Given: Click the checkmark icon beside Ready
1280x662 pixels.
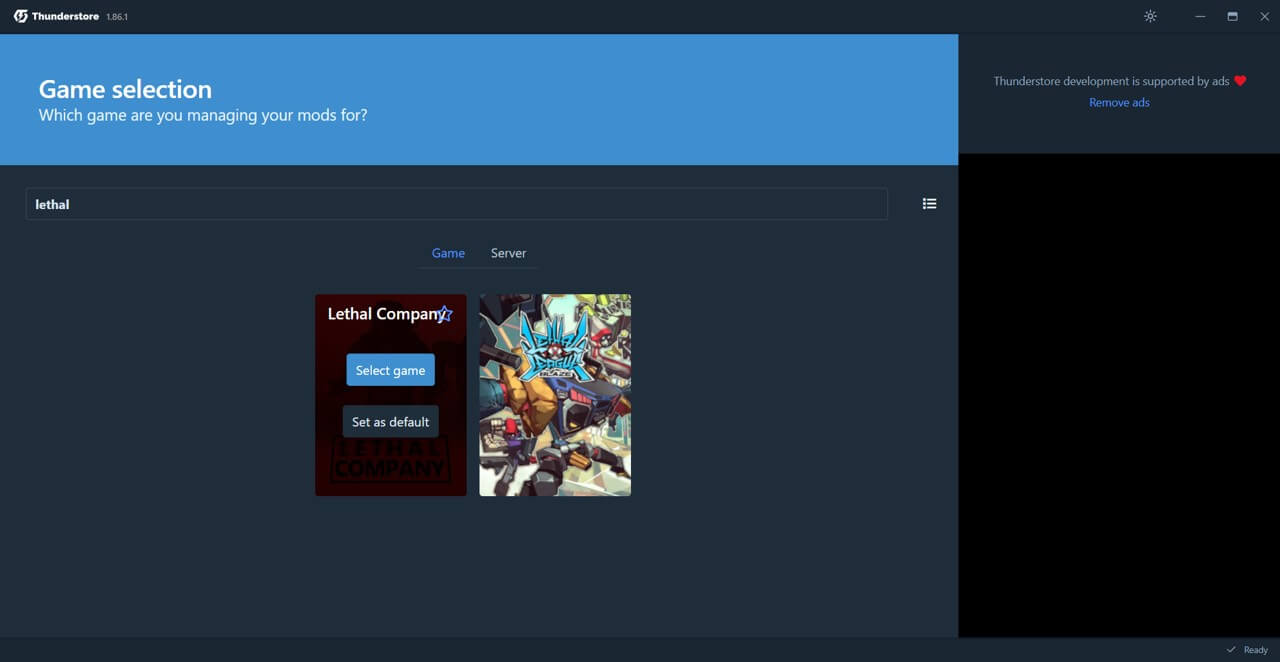Looking at the screenshot, I should pyautogui.click(x=1231, y=650).
